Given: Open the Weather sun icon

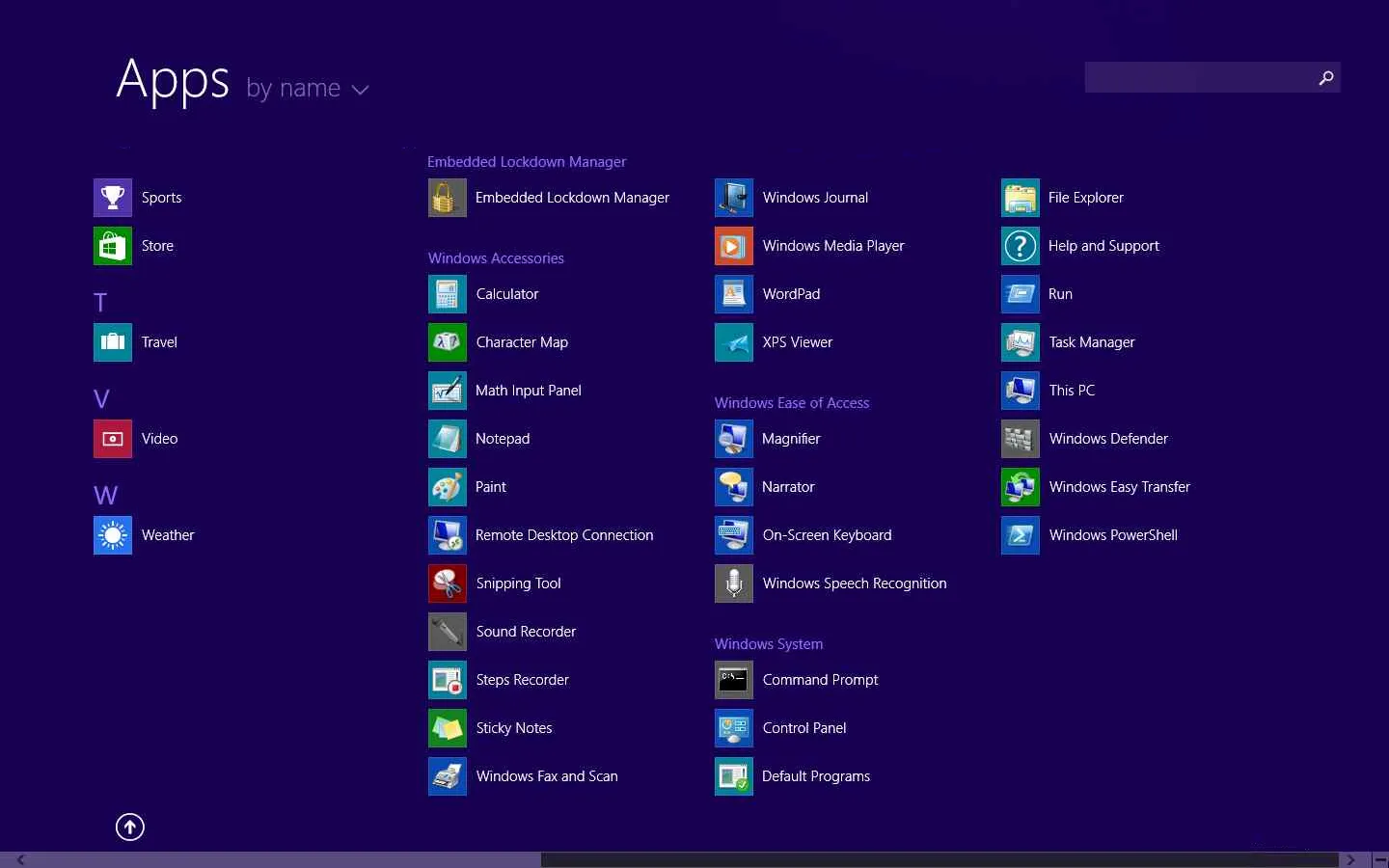Looking at the screenshot, I should point(113,535).
